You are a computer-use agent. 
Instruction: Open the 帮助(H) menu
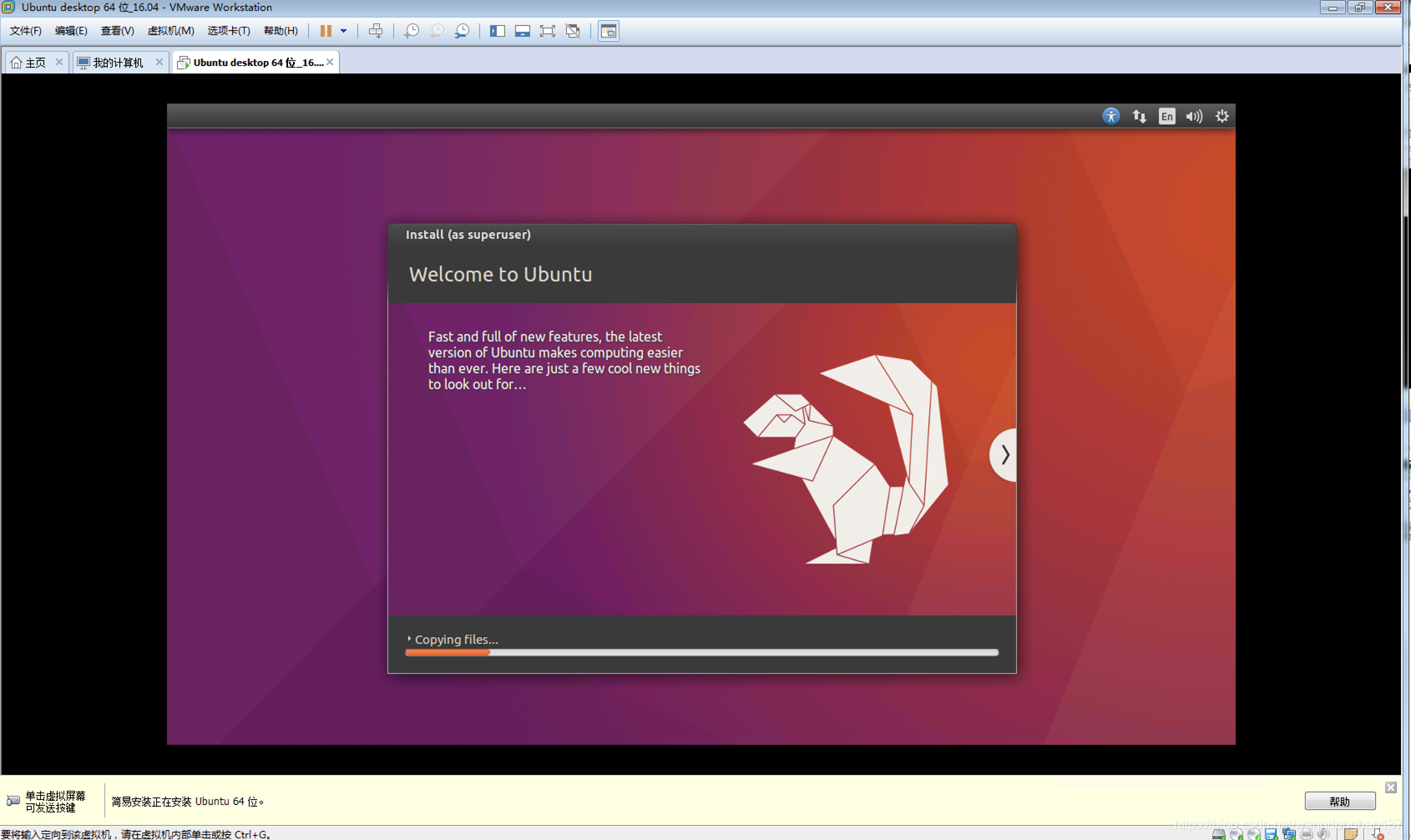pyautogui.click(x=281, y=31)
